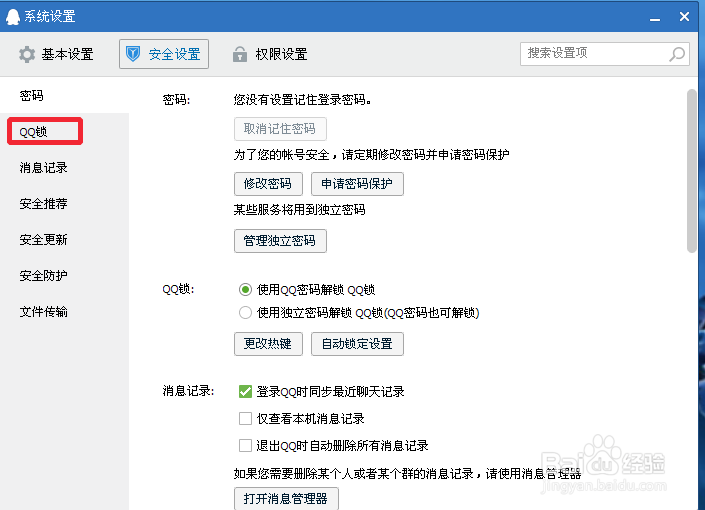Click the vertical scrollbar thumb
Viewport: 705px width, 510px height.
[x=692, y=171]
